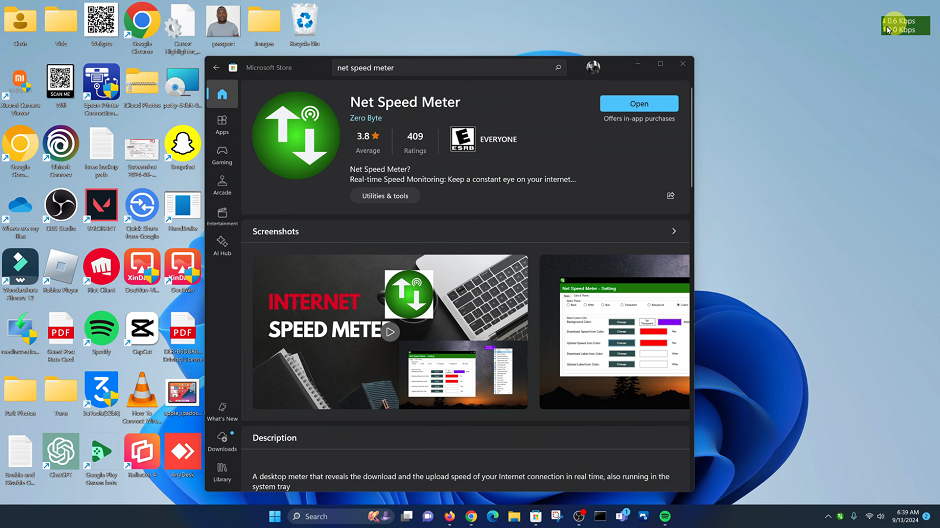Open Spotify from the taskbar
Image resolution: width=940 pixels, height=528 pixels.
click(x=665, y=516)
